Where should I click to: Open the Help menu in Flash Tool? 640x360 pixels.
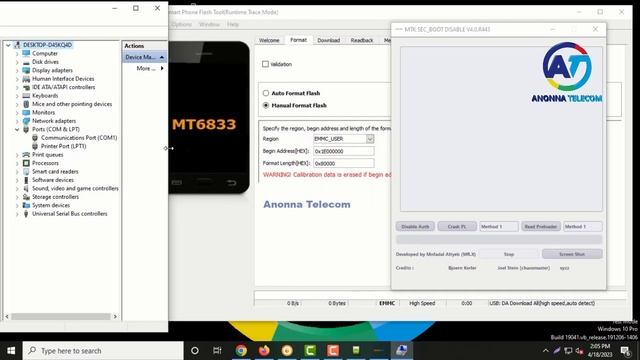(233, 24)
